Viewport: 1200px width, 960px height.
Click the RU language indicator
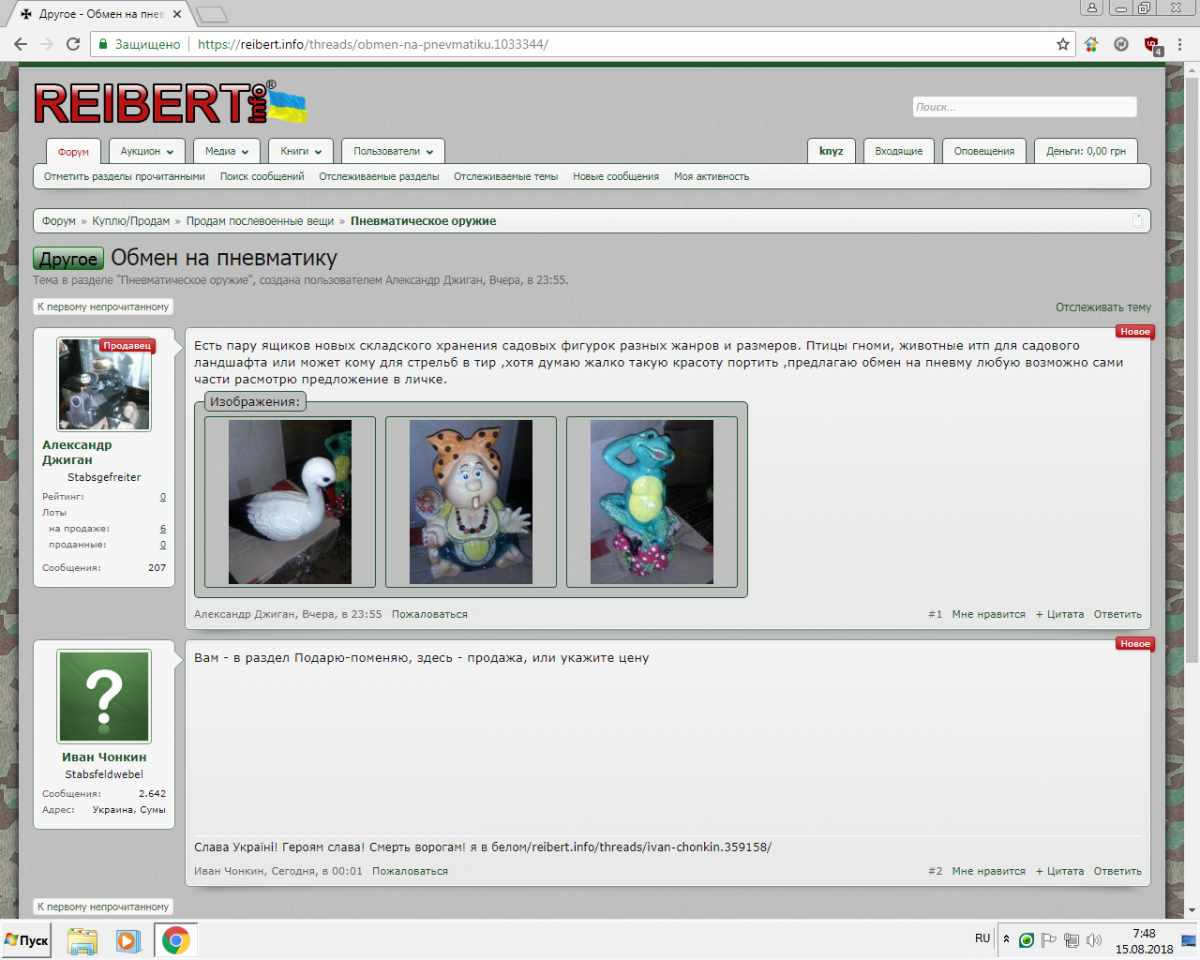coord(982,939)
